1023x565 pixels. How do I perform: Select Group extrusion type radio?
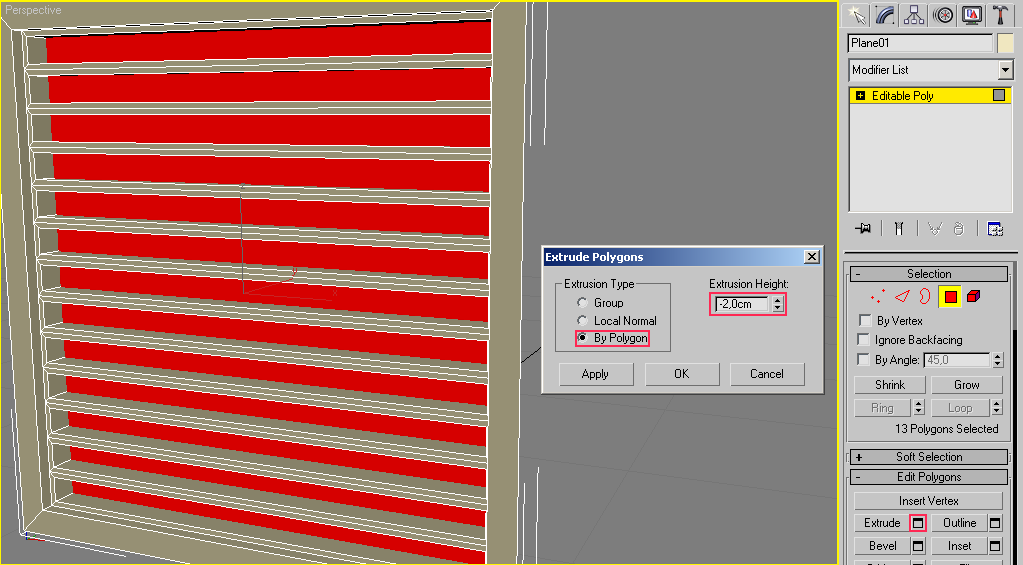coord(582,303)
